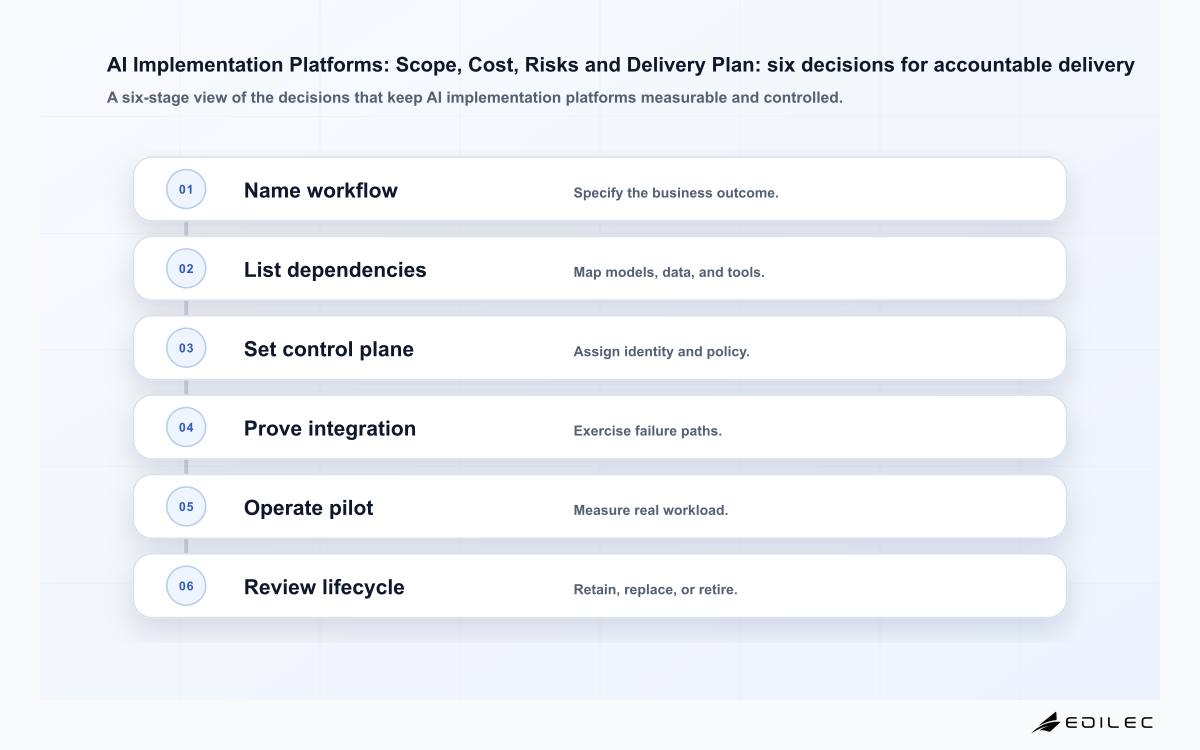
Task: Click the EDILEC brand wordmark
Action: pos(1109,722)
